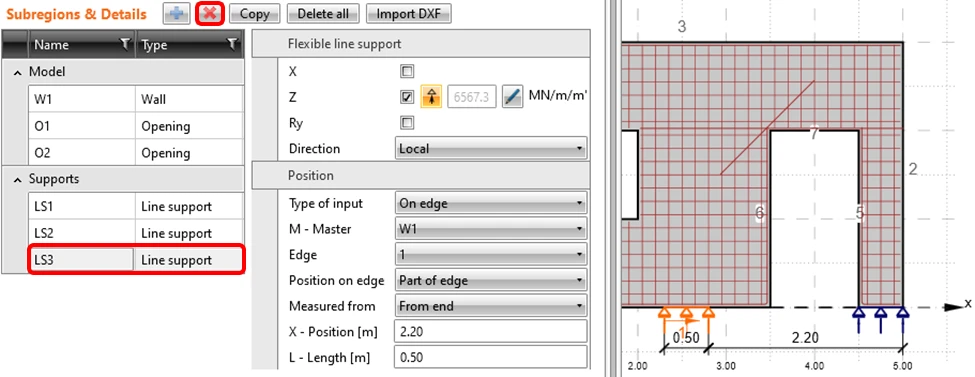Click edge number 5 label in drawing

[x=860, y=213]
